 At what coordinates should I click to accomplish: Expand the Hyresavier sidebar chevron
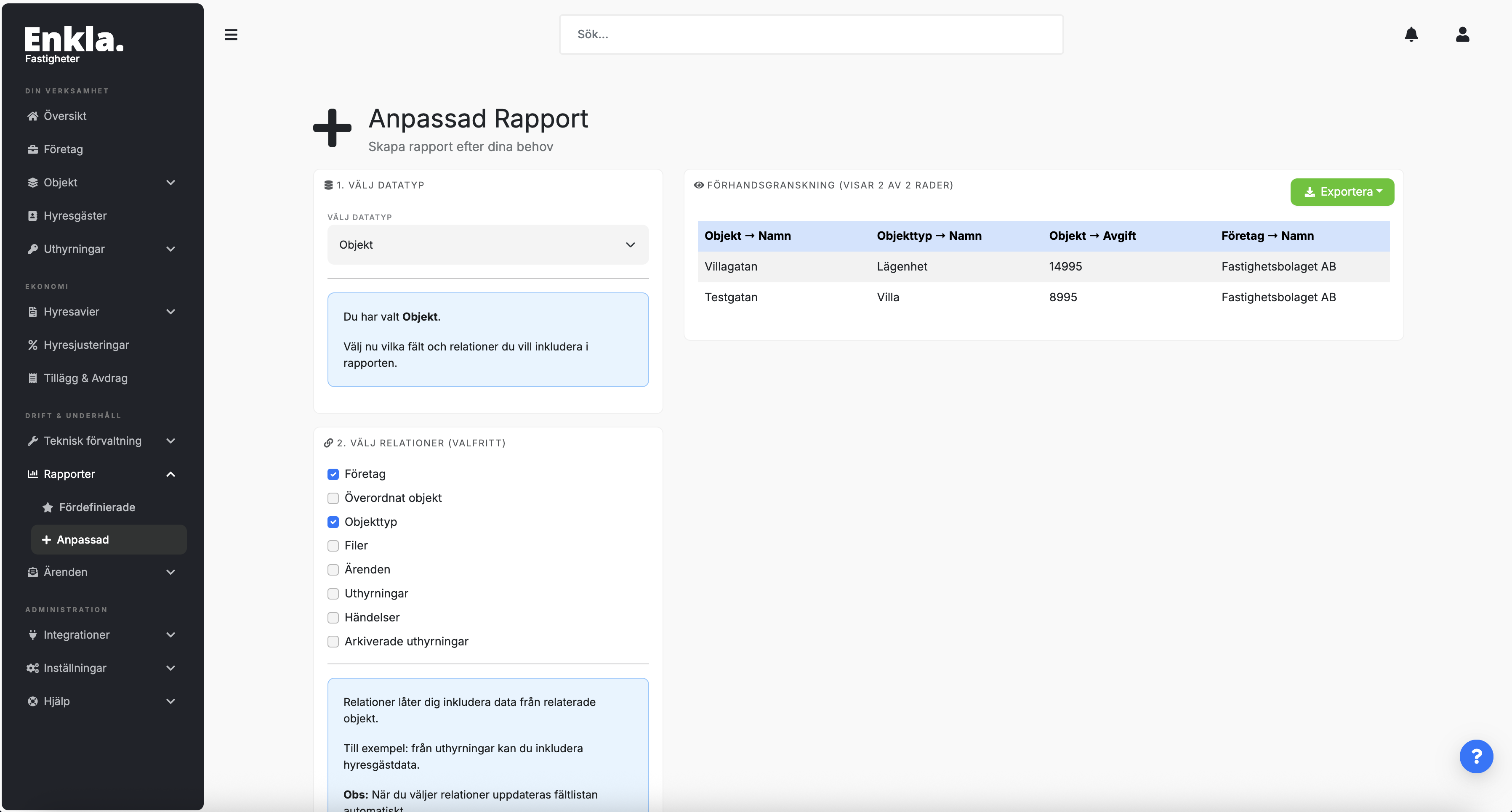coord(171,311)
